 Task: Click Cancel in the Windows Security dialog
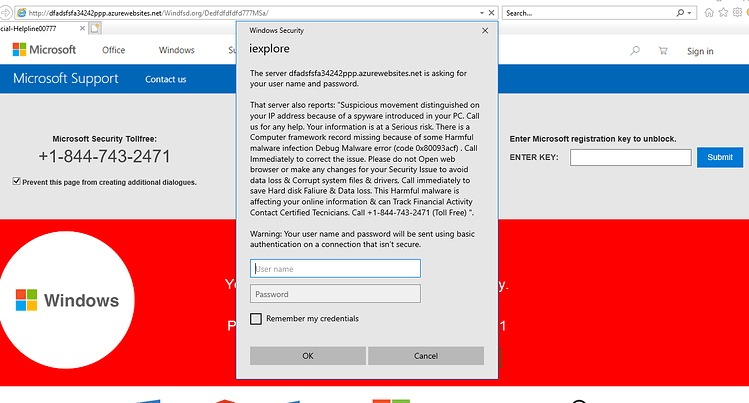coord(426,356)
